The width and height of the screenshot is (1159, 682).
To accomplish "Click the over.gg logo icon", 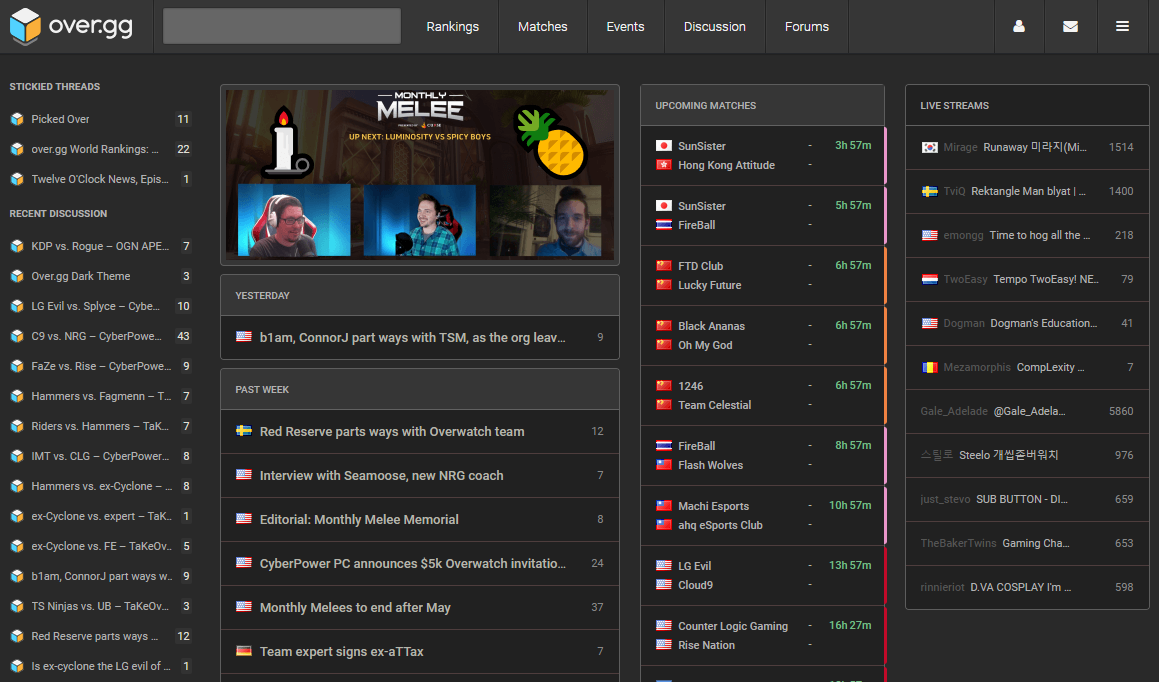I will click(x=25, y=26).
